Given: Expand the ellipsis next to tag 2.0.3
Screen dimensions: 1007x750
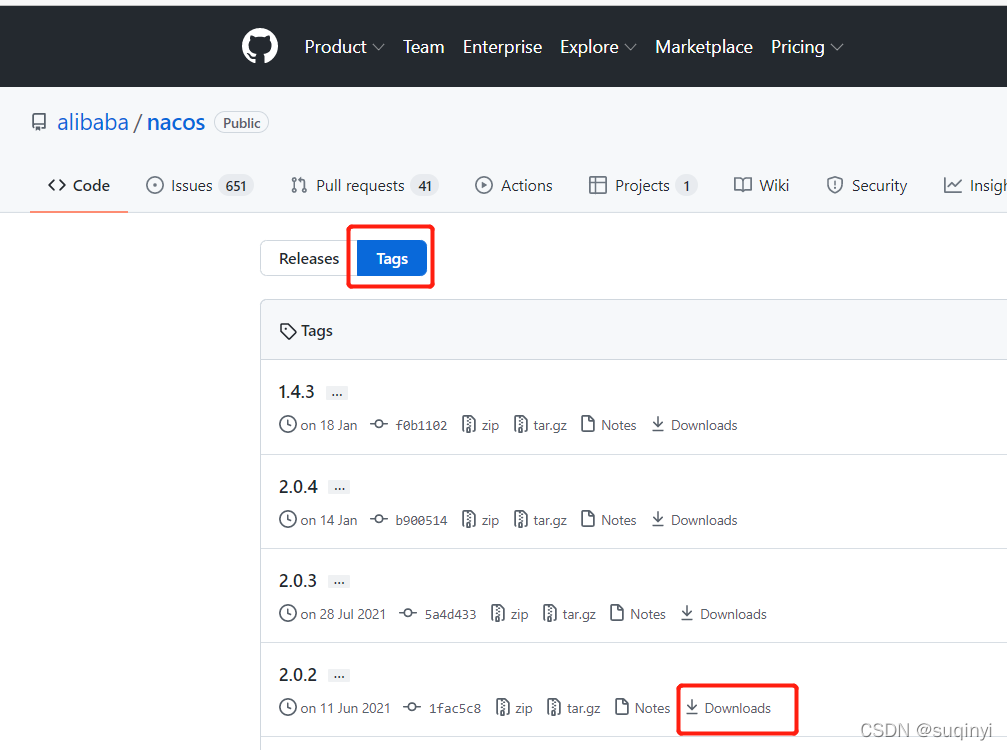Looking at the screenshot, I should 339,582.
